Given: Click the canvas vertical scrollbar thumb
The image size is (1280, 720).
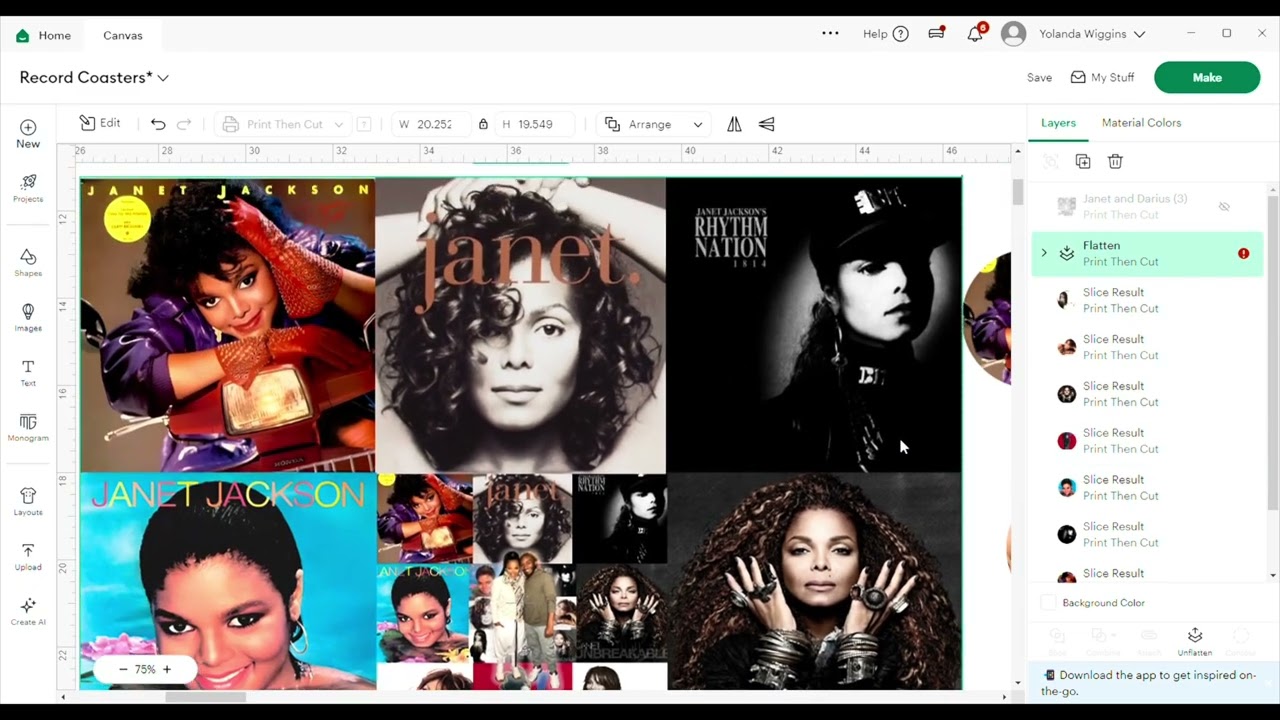Looking at the screenshot, I should (1018, 192).
